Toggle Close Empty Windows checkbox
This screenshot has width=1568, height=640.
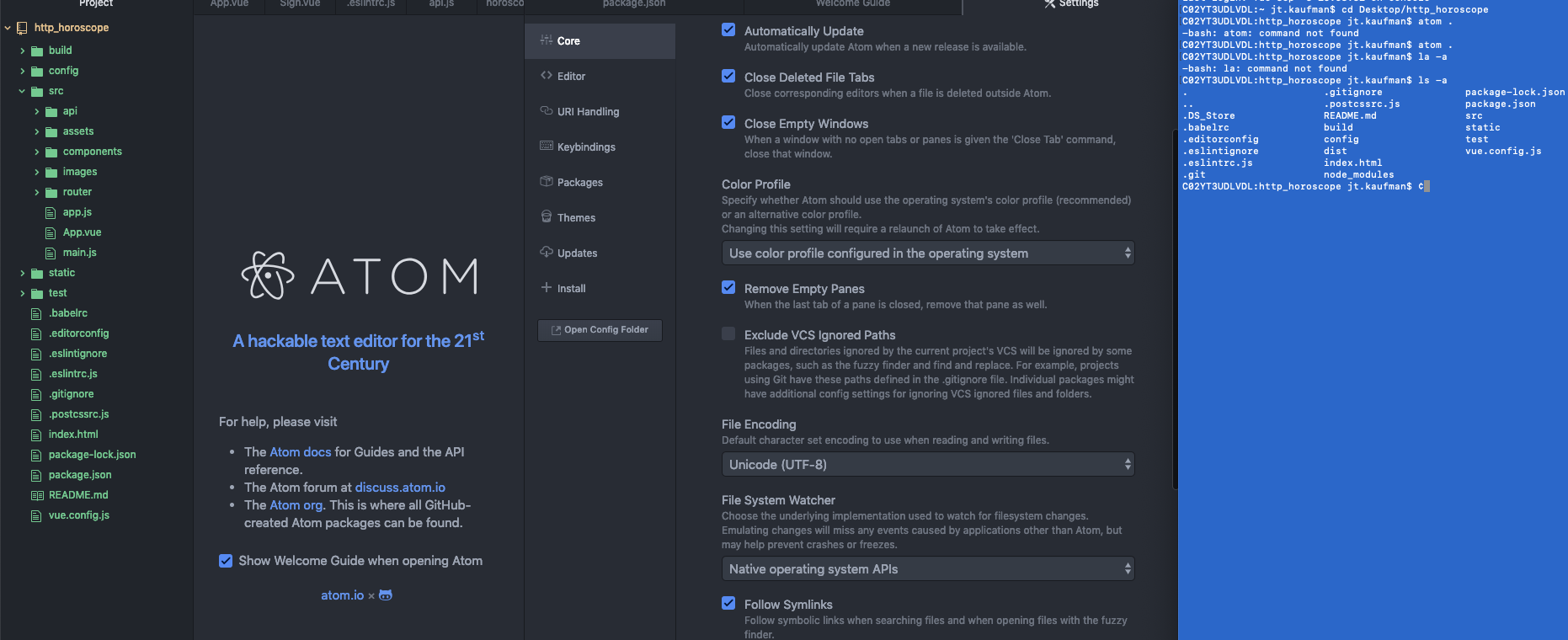pos(728,123)
